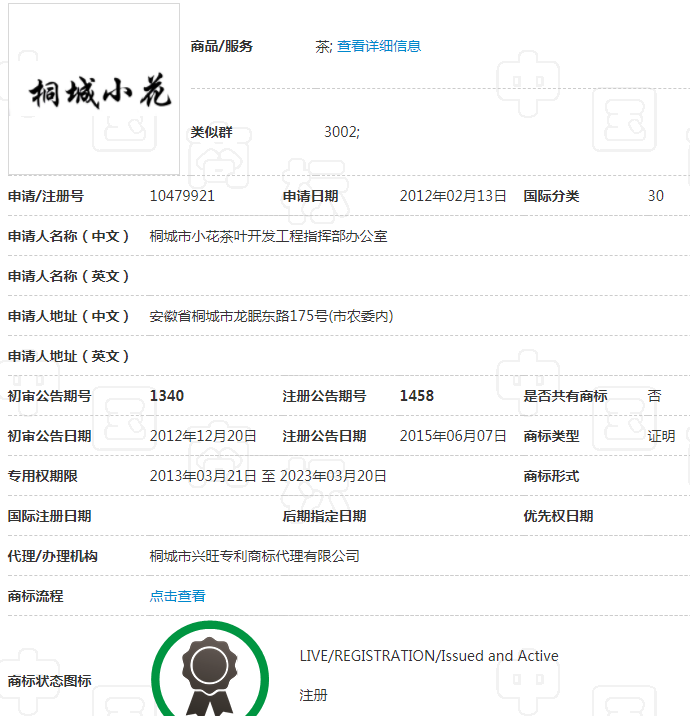The width and height of the screenshot is (690, 716).
Task: Click the 优先权日期 label
Action: [x=558, y=516]
